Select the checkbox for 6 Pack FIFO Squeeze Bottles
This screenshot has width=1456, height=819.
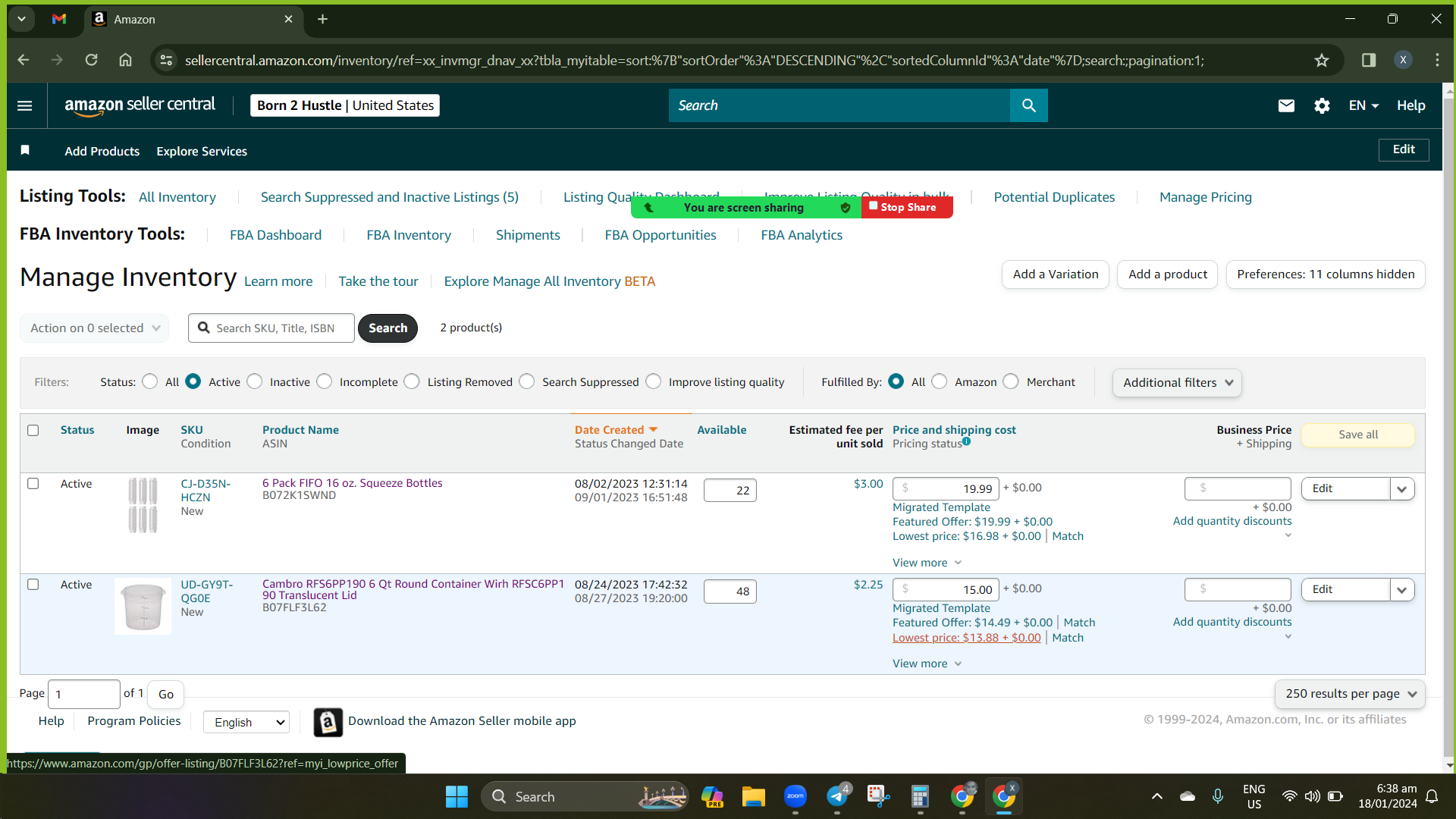click(33, 484)
